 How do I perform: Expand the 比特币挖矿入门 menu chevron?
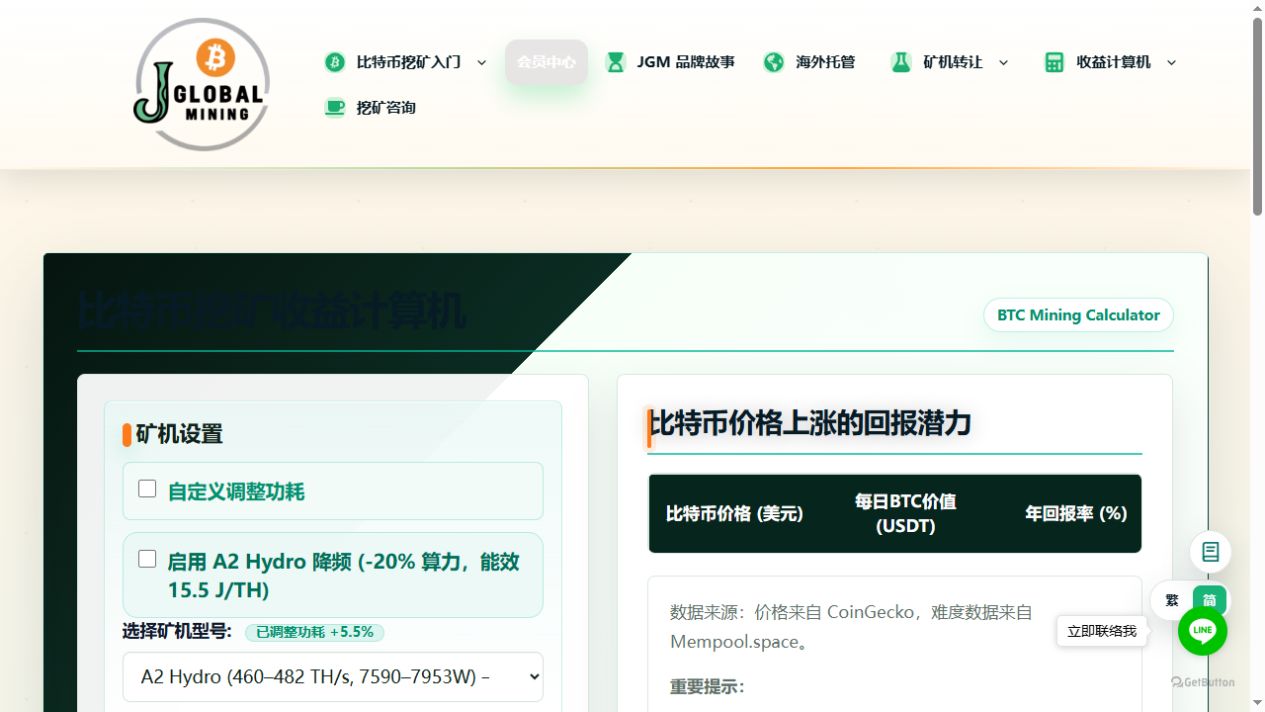(x=481, y=62)
